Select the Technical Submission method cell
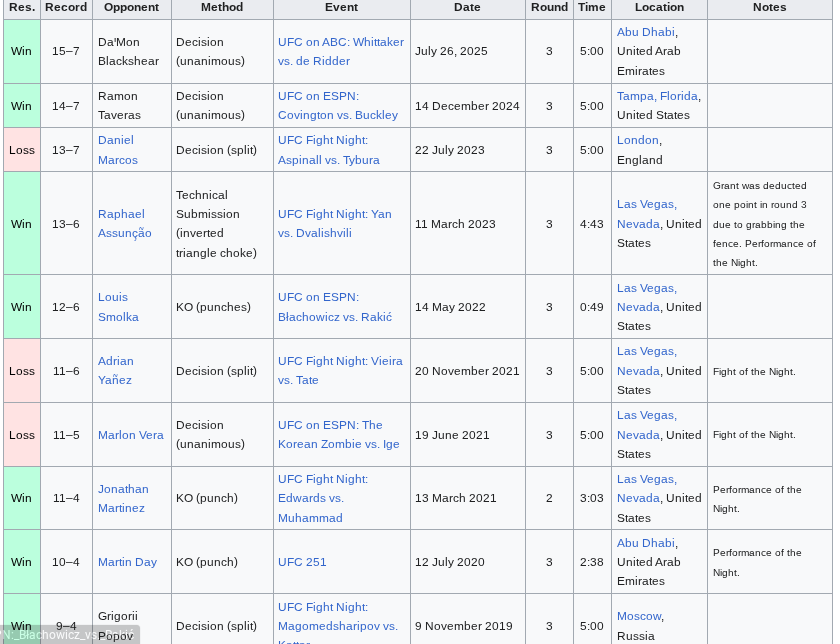 (x=222, y=223)
